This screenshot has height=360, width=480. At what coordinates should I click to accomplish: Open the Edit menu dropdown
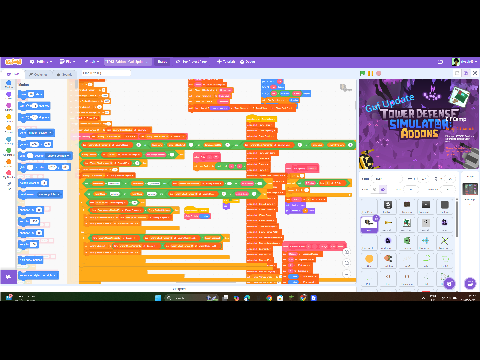[92, 62]
